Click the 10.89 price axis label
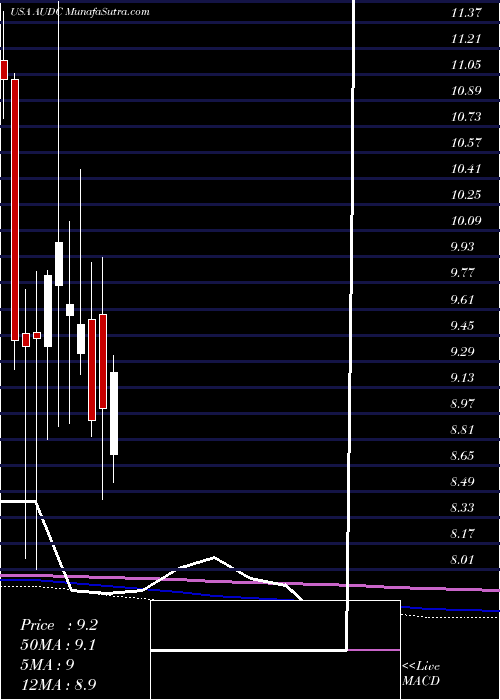The image size is (500, 700). (x=466, y=91)
